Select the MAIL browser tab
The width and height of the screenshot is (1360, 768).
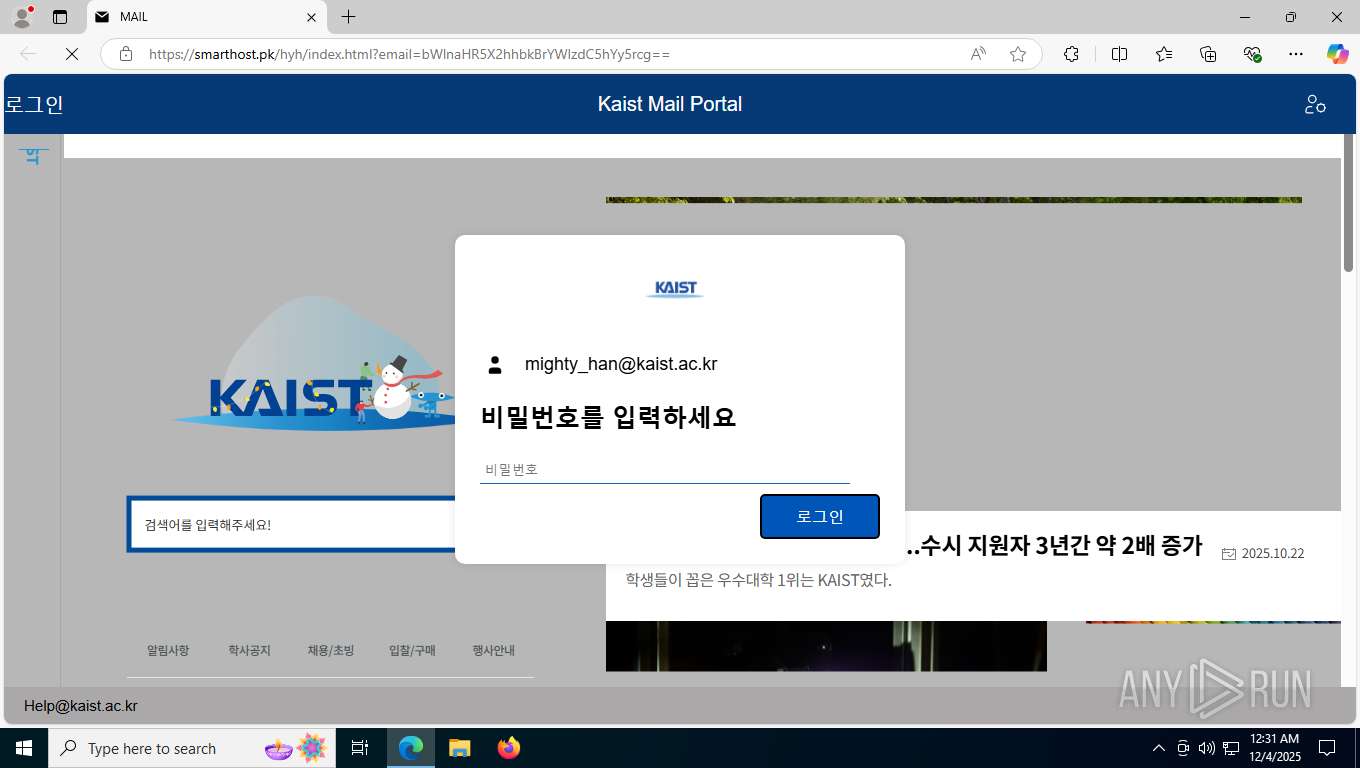(x=207, y=17)
